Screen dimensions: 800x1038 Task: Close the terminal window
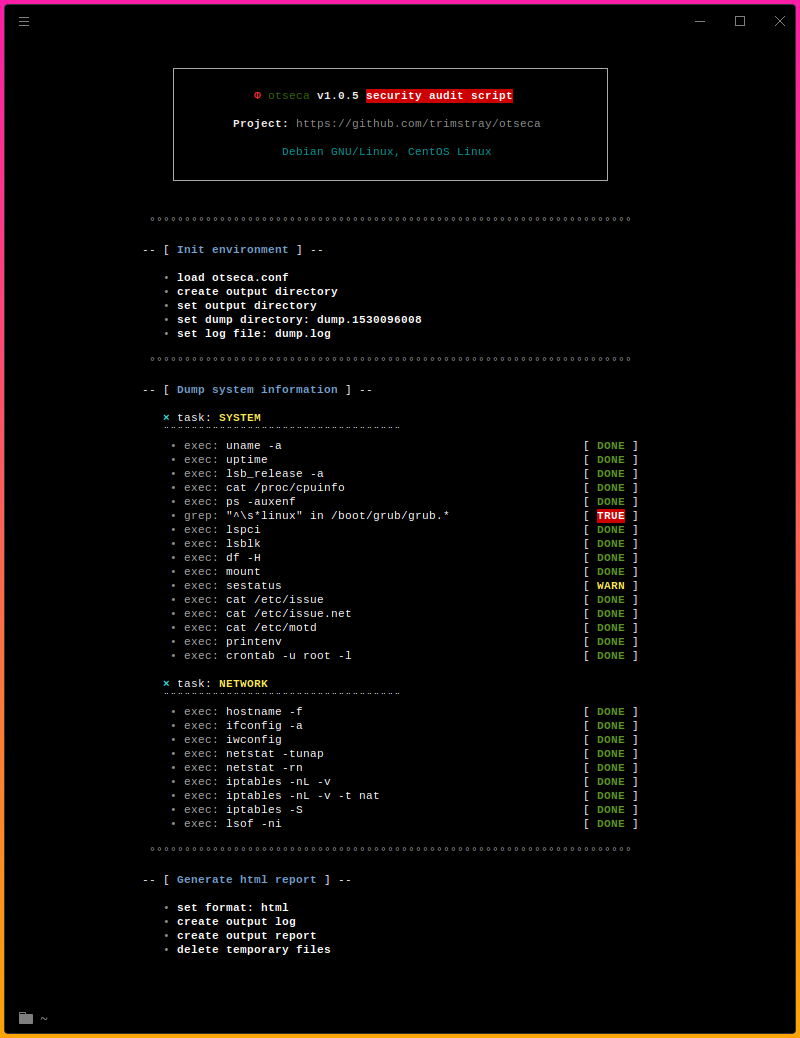[780, 21]
